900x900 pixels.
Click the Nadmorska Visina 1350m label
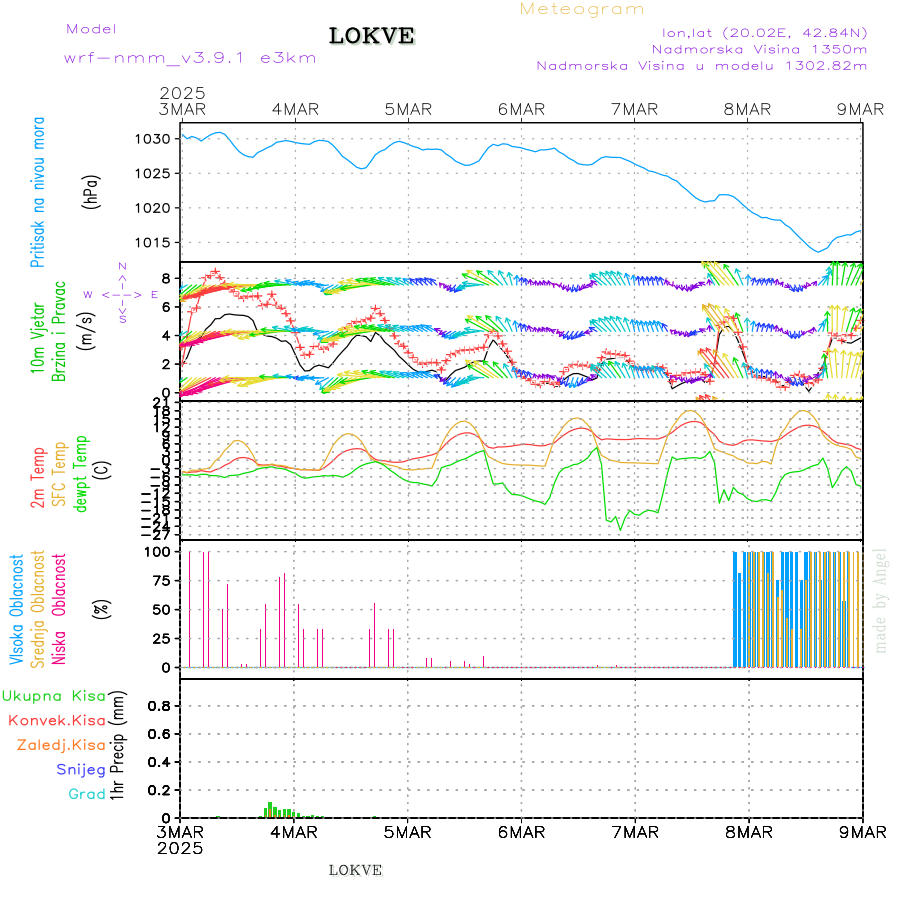(x=759, y=48)
